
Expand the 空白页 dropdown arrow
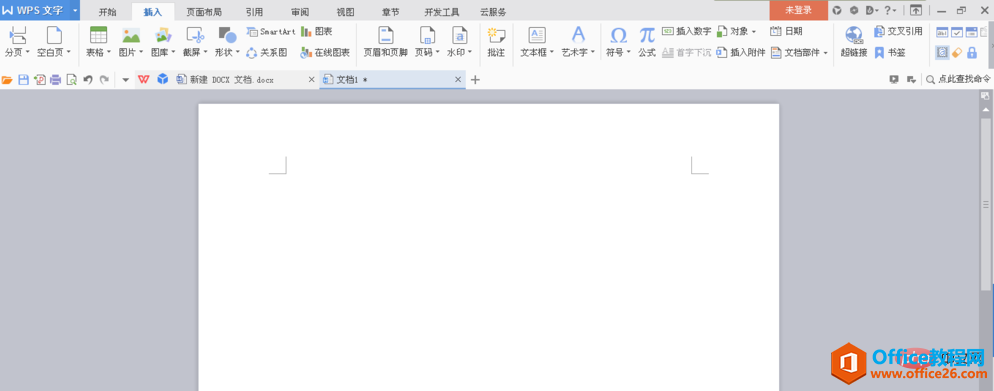(x=68, y=53)
